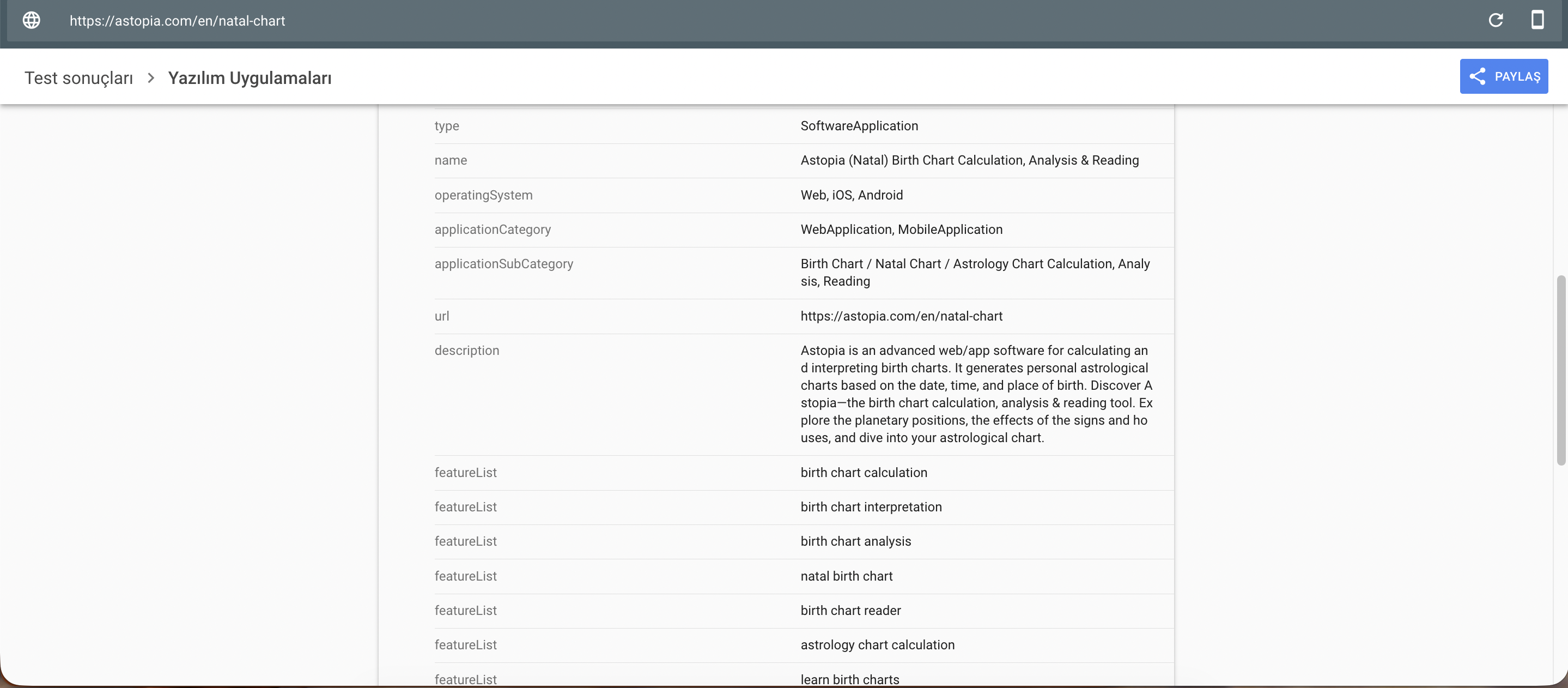Click the share icon inside the PAYLAŞ button
1568x688 pixels.
1478,76
